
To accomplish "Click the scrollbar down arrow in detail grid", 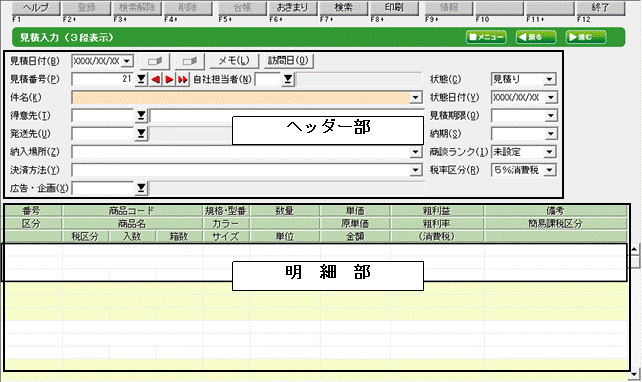I will click(635, 374).
